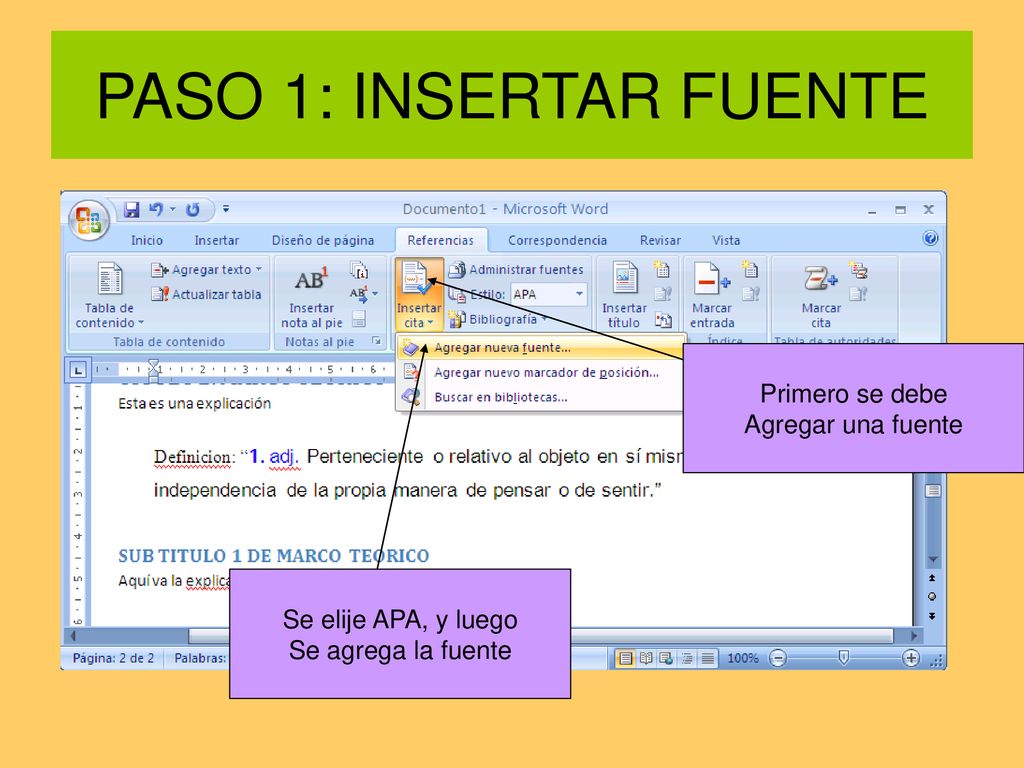
Task: Switch to print layout view icon
Action: point(625,658)
